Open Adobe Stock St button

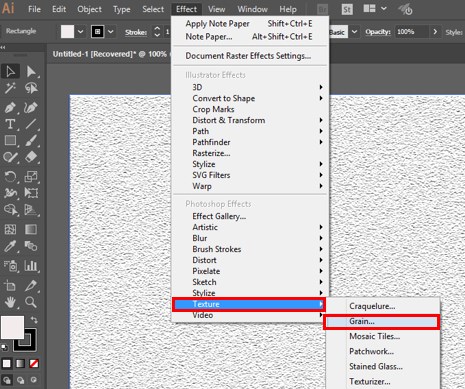[347, 9]
